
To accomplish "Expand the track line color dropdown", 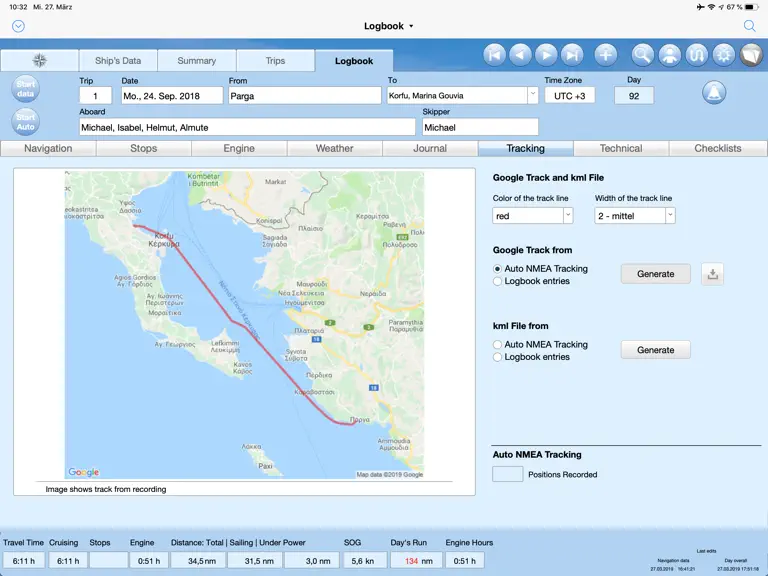I will [568, 216].
